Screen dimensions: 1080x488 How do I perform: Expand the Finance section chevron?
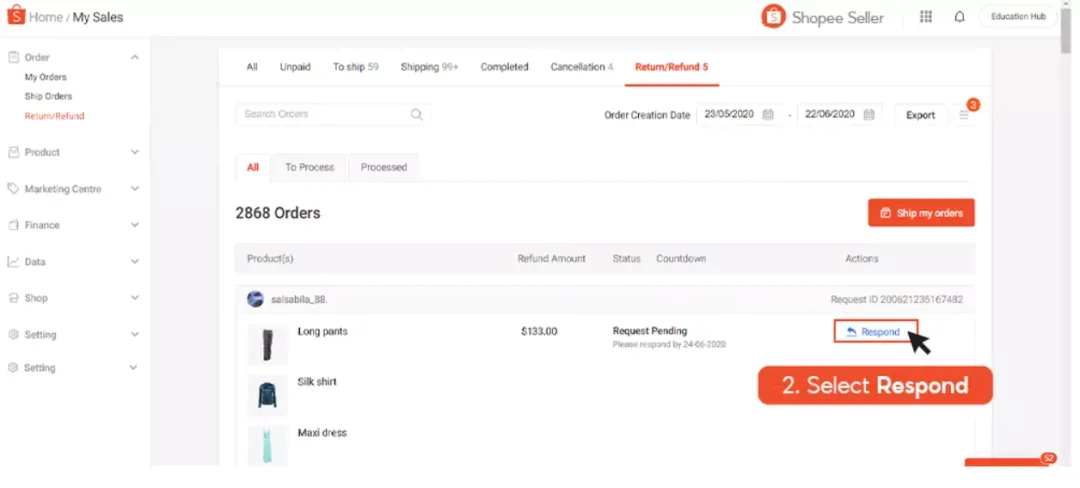click(x=135, y=225)
